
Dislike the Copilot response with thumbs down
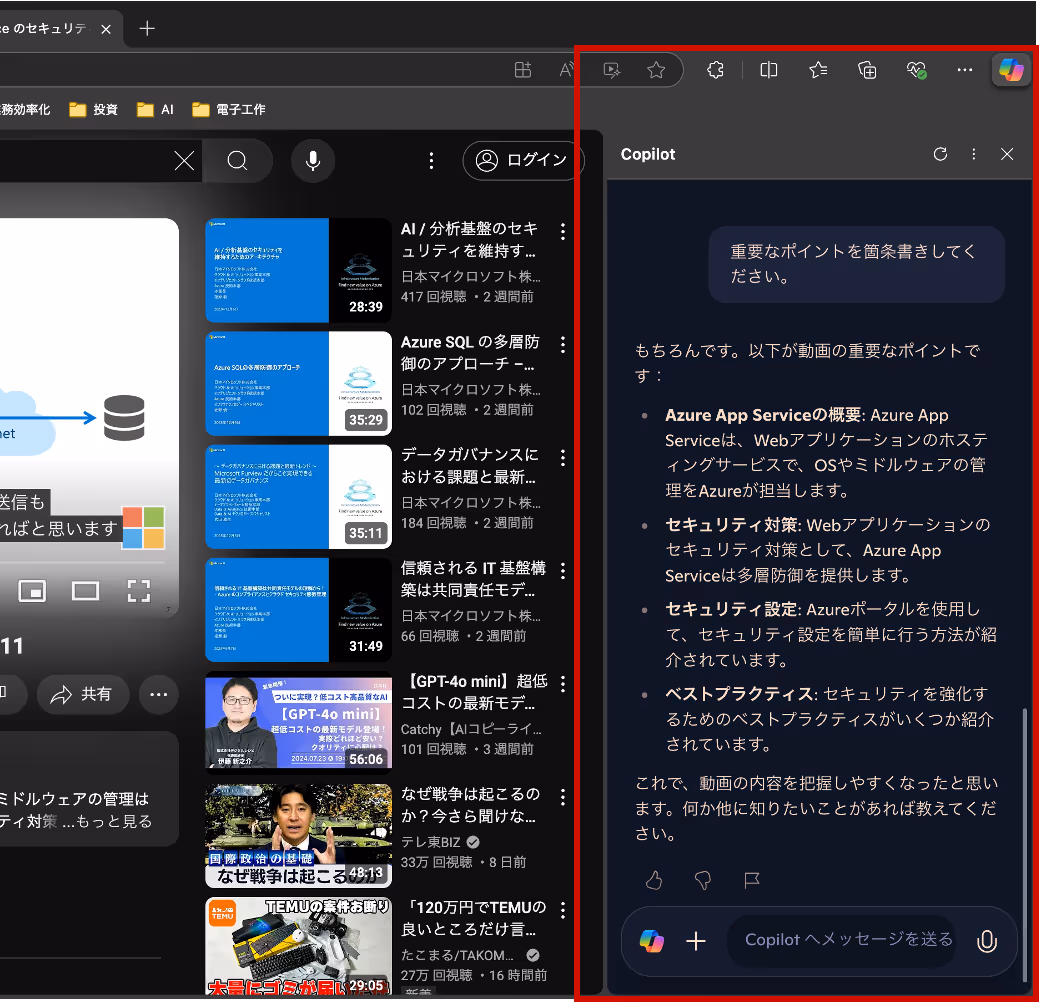click(x=702, y=880)
